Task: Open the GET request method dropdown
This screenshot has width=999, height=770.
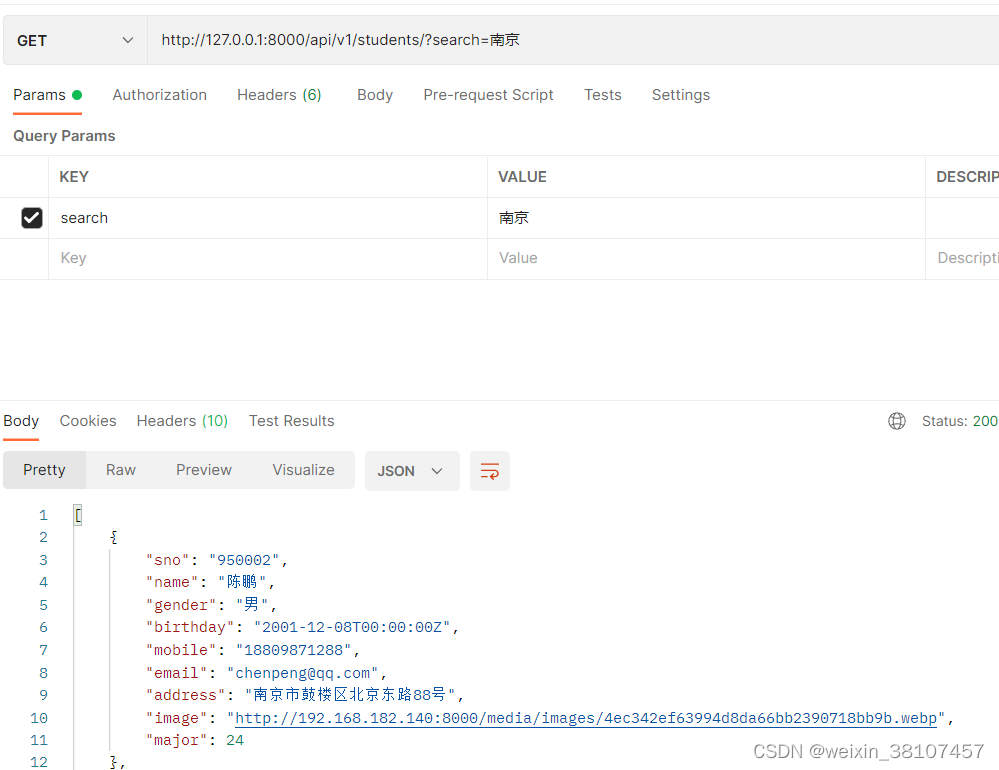Action: tap(74, 40)
